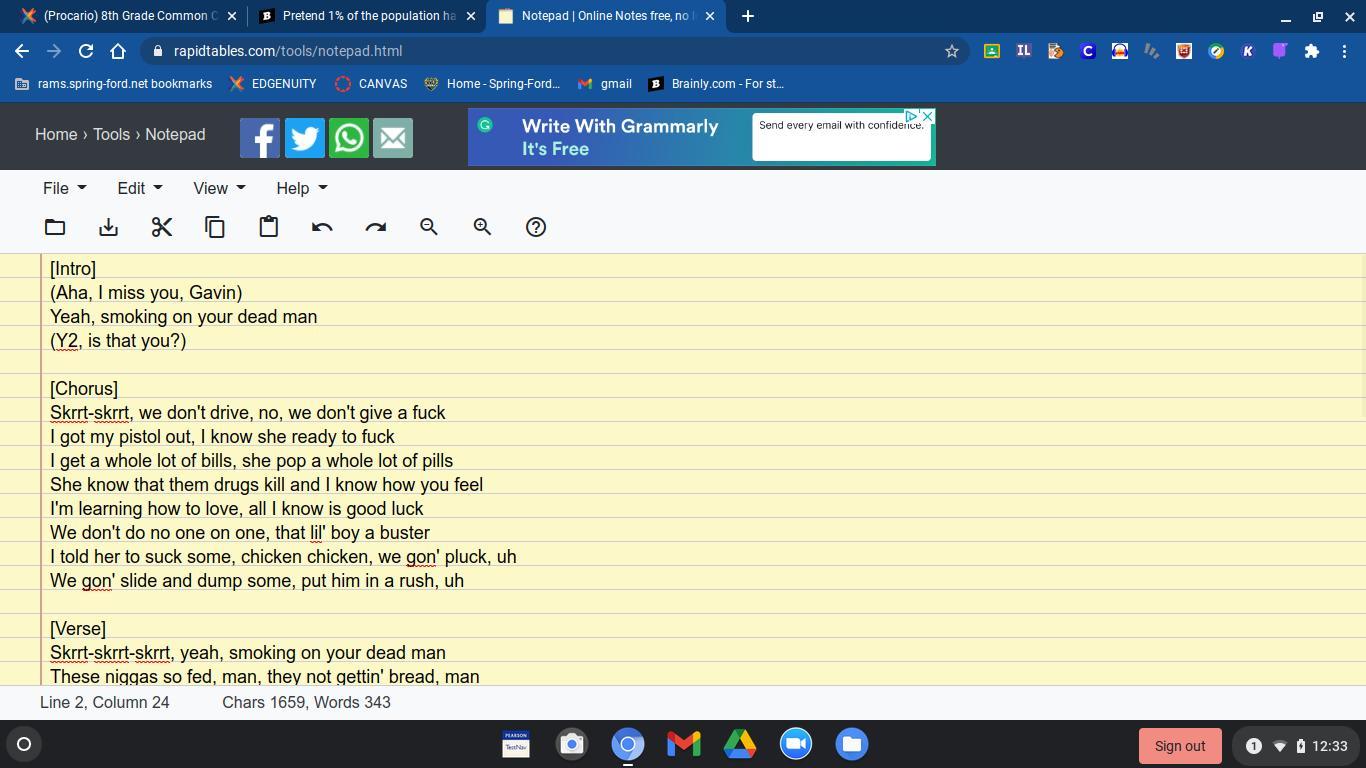Viewport: 1366px width, 768px height.
Task: Click the [Chorus] heading line
Action: point(84,389)
